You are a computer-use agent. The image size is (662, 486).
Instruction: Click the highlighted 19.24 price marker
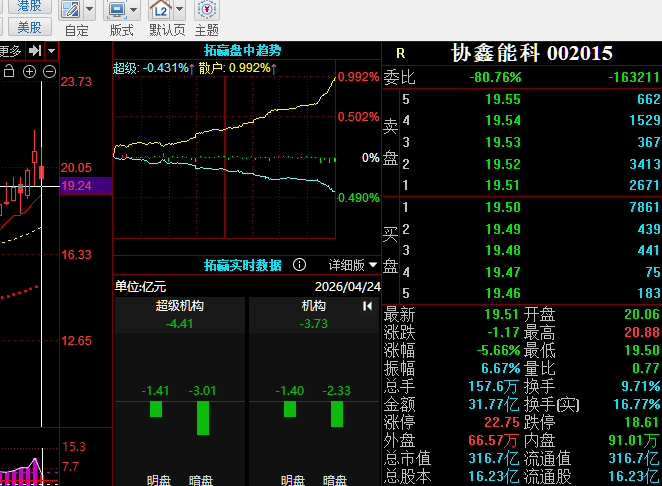(x=86, y=186)
